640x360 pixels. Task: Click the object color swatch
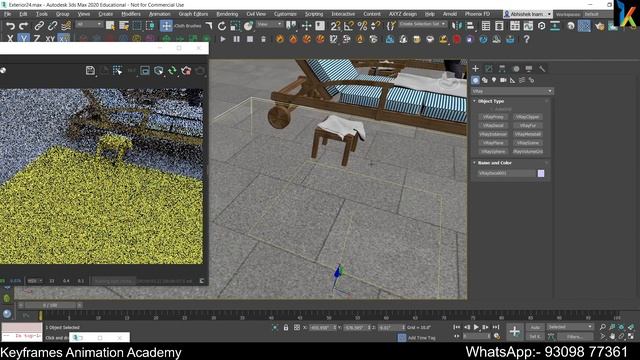tap(541, 173)
